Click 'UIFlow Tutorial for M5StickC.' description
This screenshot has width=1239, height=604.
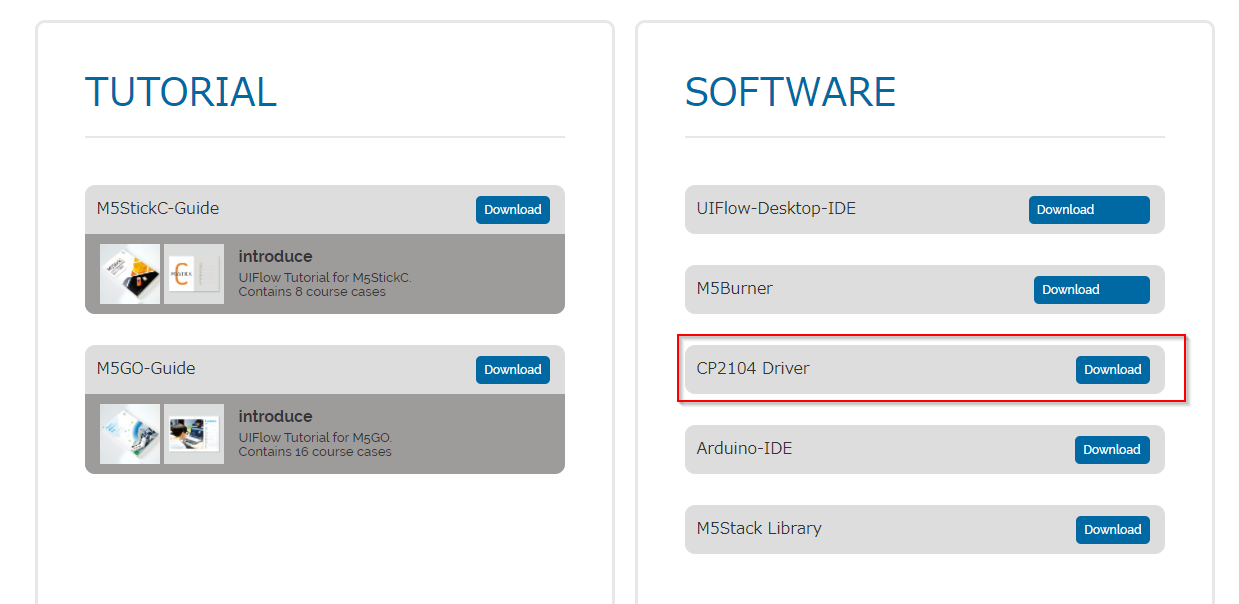click(x=325, y=278)
